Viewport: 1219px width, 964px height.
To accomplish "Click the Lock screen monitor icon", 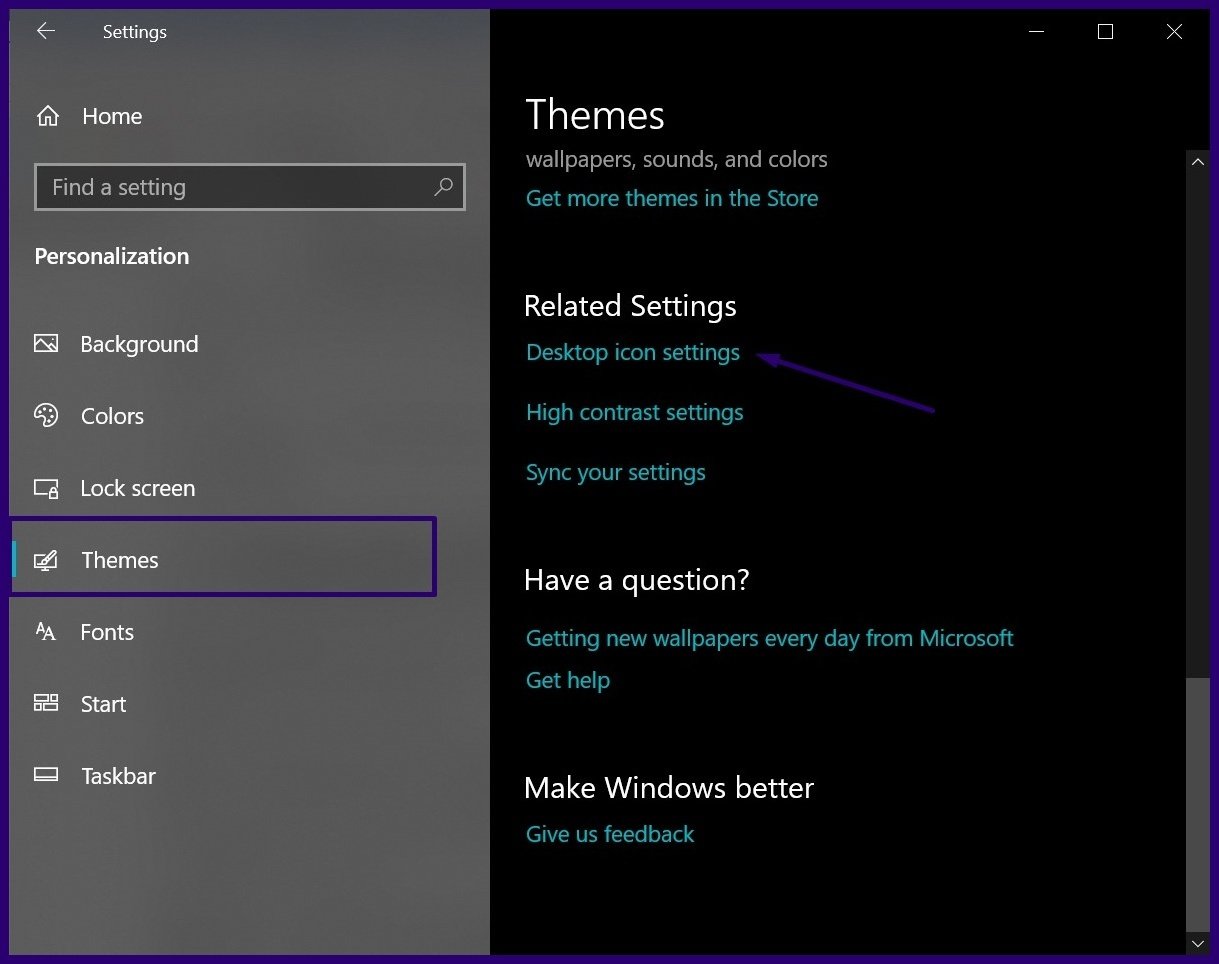I will pos(46,488).
